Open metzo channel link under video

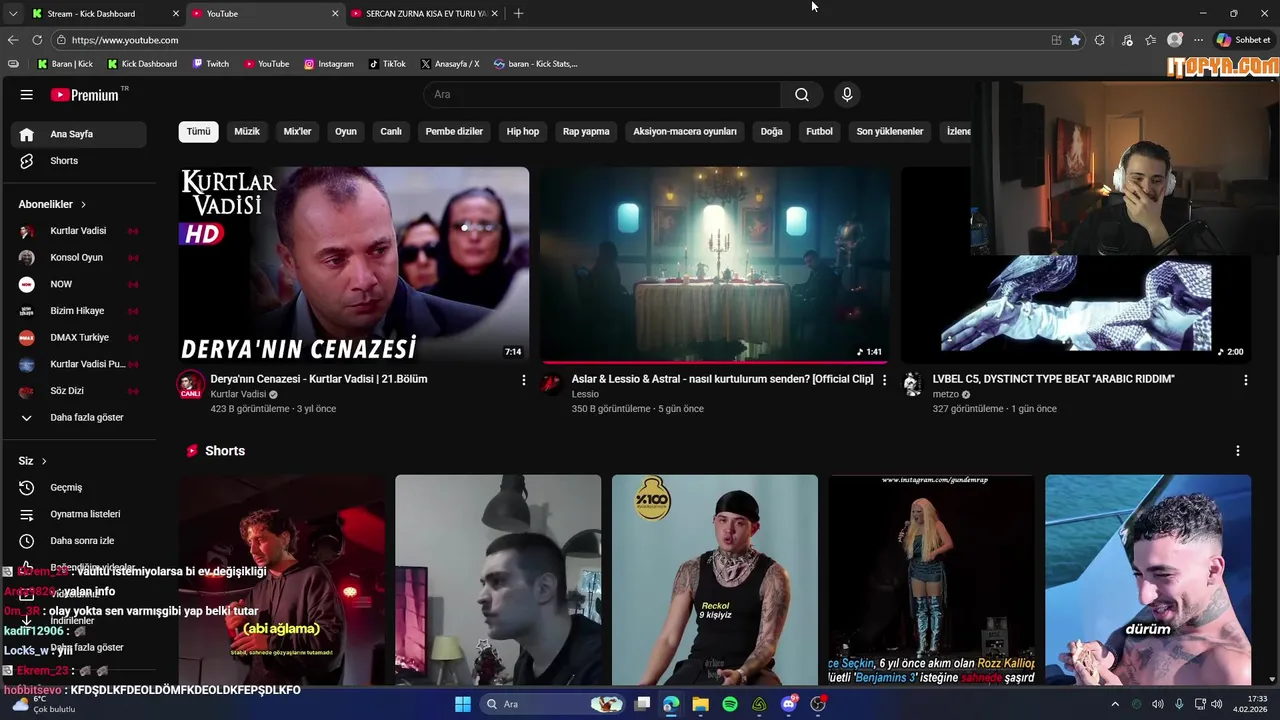946,395
